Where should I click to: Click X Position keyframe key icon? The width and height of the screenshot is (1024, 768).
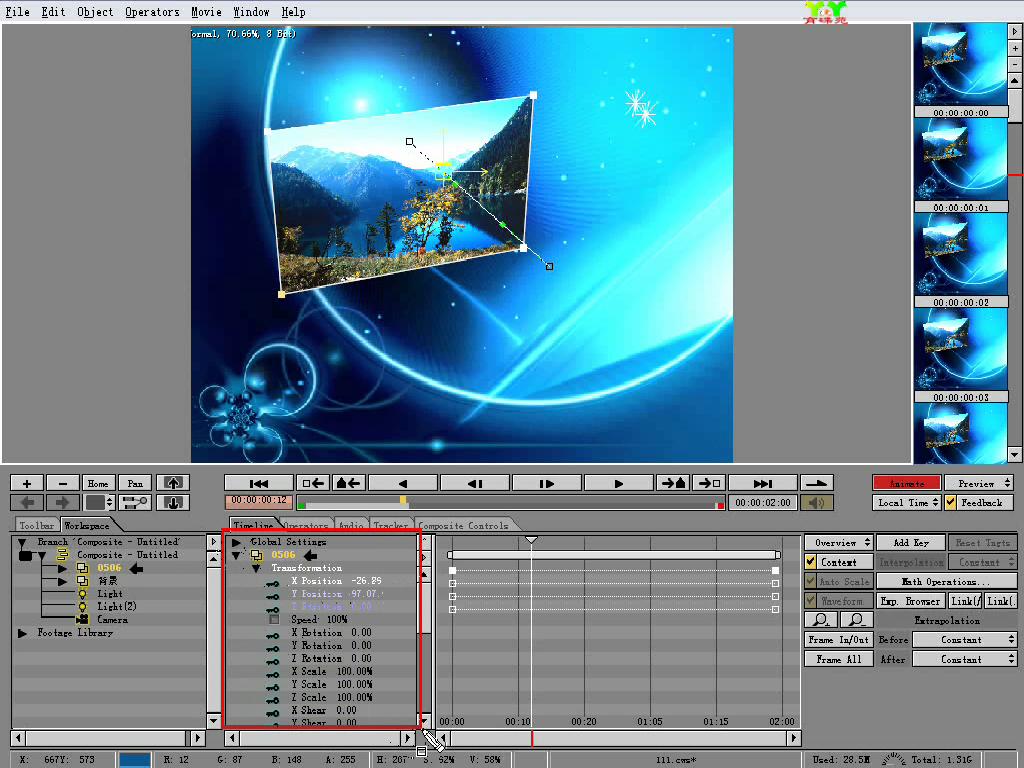[x=272, y=583]
